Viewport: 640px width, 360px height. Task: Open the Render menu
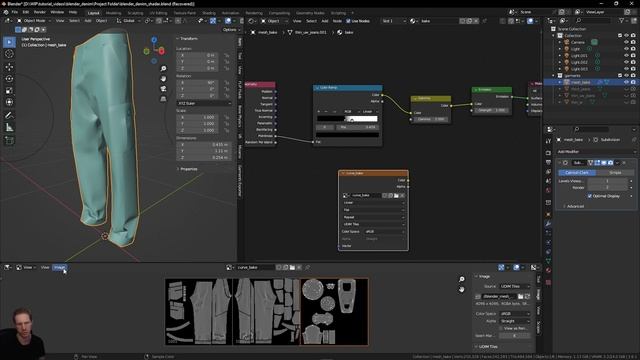click(x=40, y=12)
